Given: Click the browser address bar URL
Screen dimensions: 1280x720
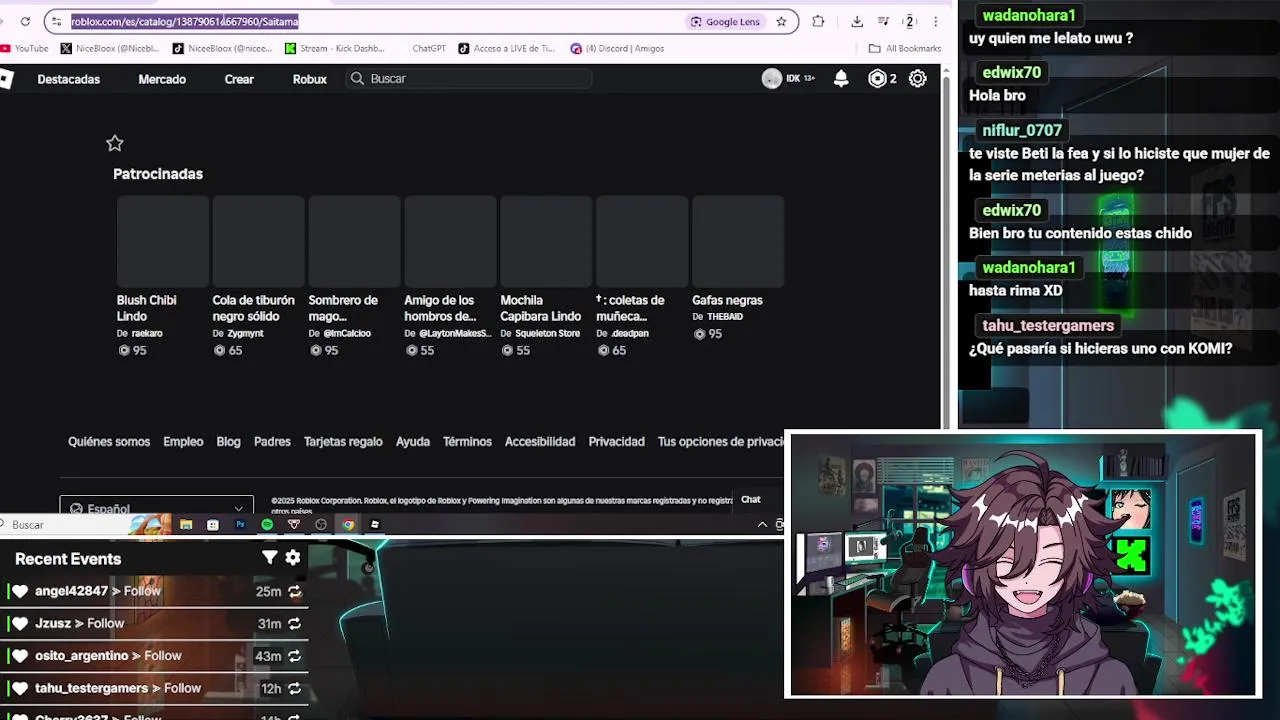Looking at the screenshot, I should point(185,21).
